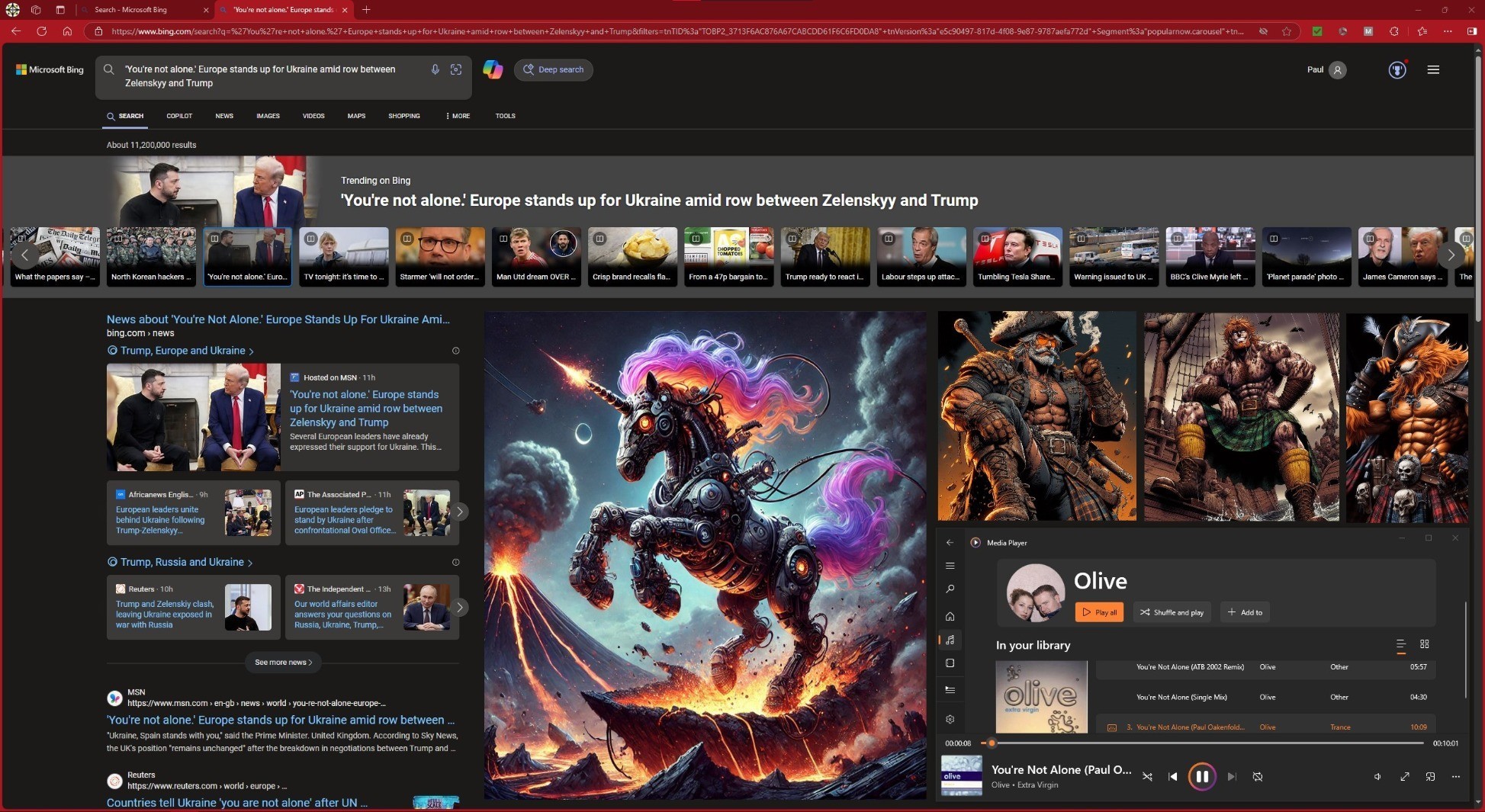Open the Microsoft Rewards trophy icon
Image resolution: width=1485 pixels, height=812 pixels.
tap(1397, 69)
